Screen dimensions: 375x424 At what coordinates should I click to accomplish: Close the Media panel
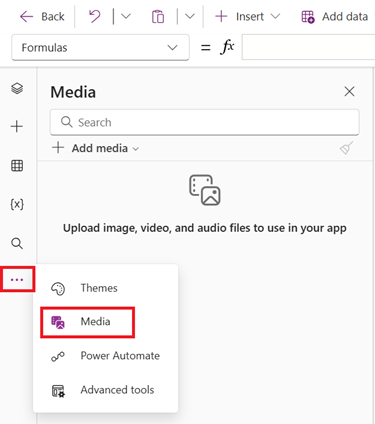(x=349, y=91)
